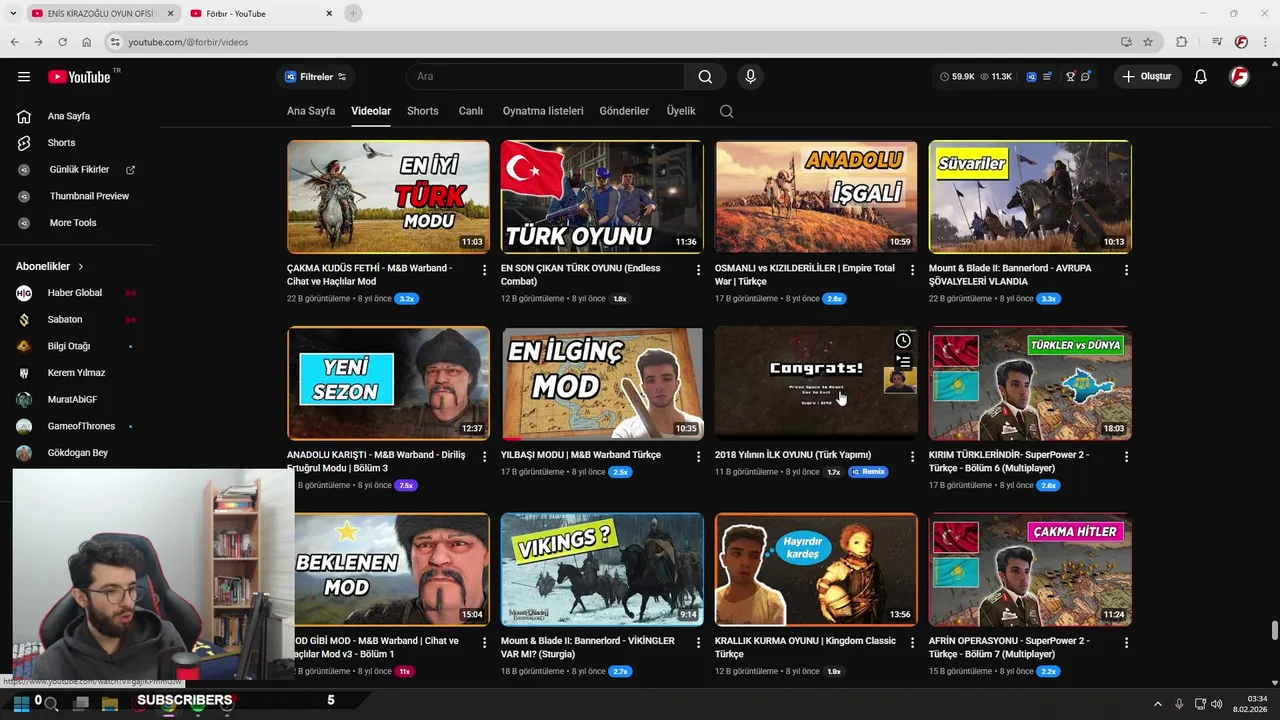Open the Üyelik tab
Viewport: 1280px width, 720px height.
point(681,111)
